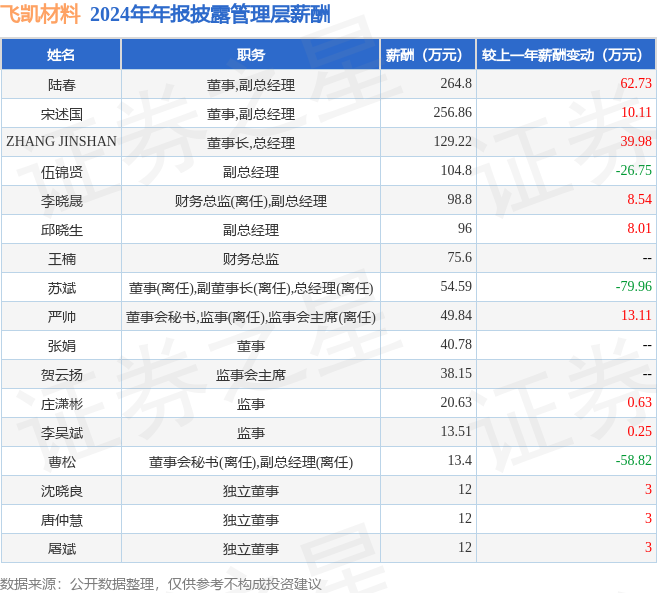
Task: Select the name 伍锦贤
Action: point(62,172)
